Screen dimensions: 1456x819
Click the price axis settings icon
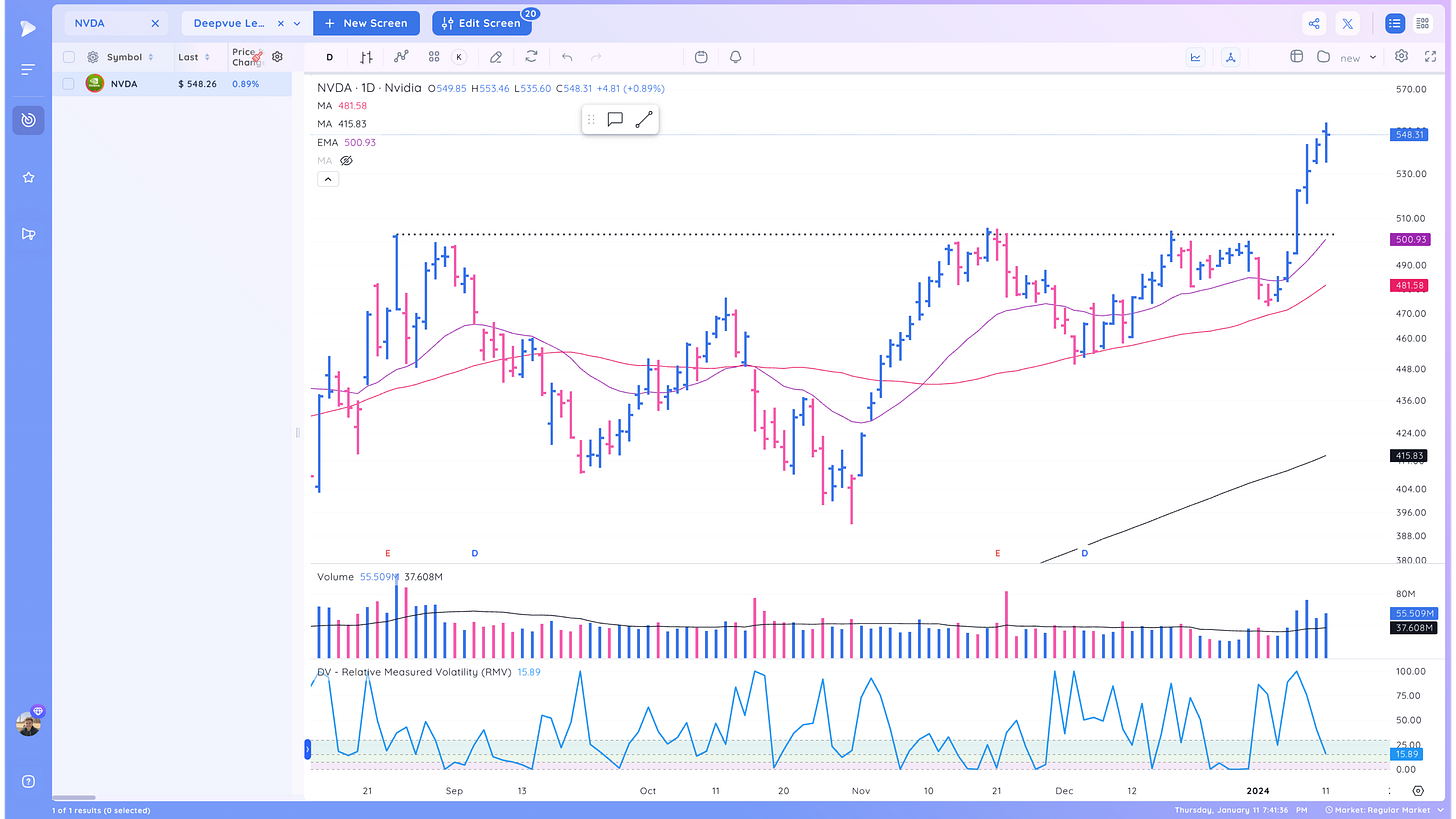coord(1418,790)
